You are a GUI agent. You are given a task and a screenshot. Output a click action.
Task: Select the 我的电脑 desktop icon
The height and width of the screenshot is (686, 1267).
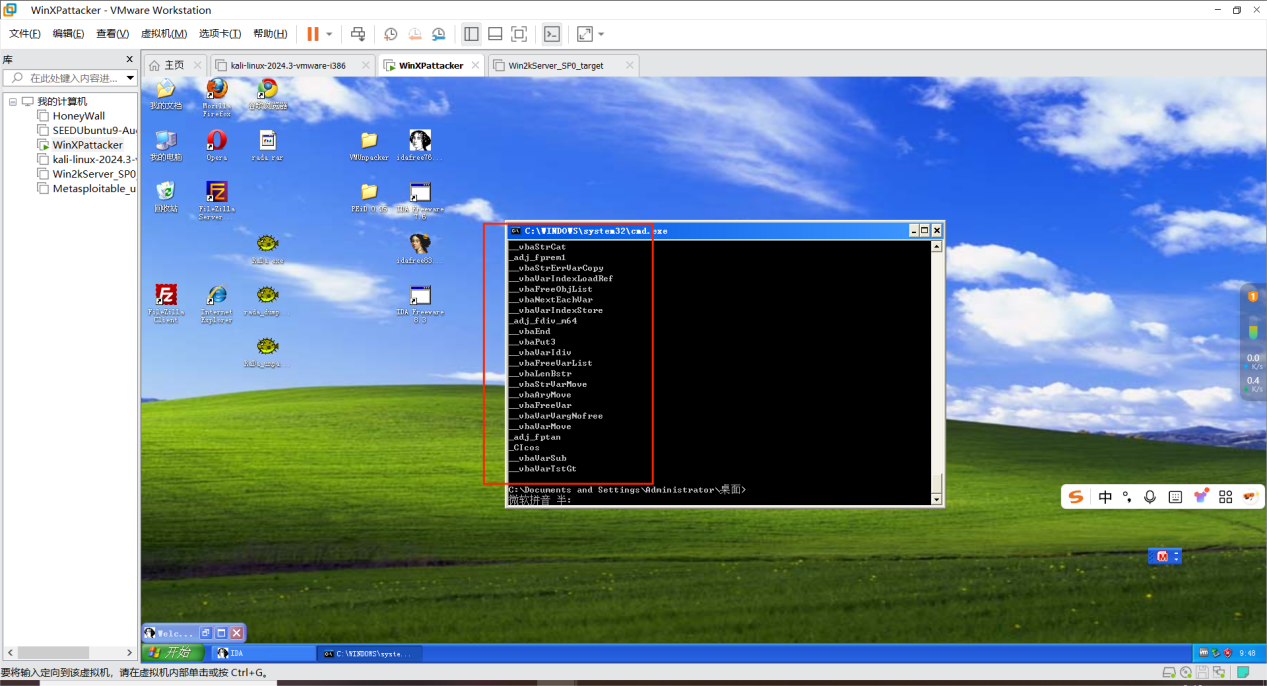pos(166,145)
